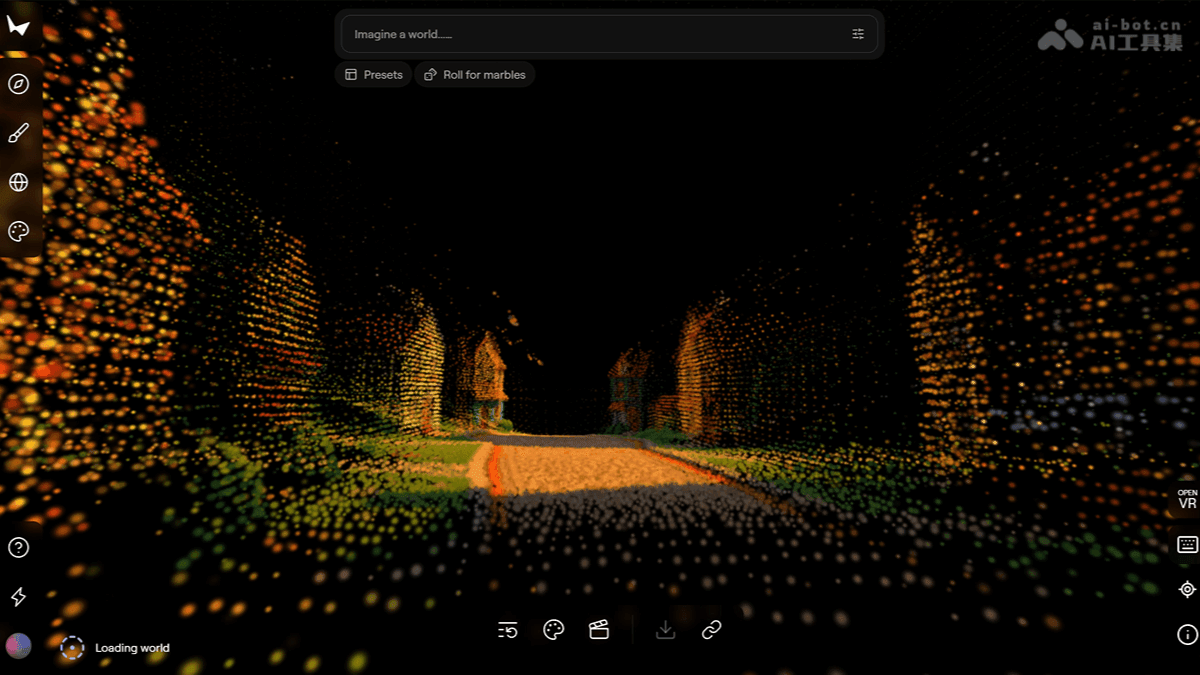Open the palette icon in left sidebar
The image size is (1200, 675).
coord(18,231)
